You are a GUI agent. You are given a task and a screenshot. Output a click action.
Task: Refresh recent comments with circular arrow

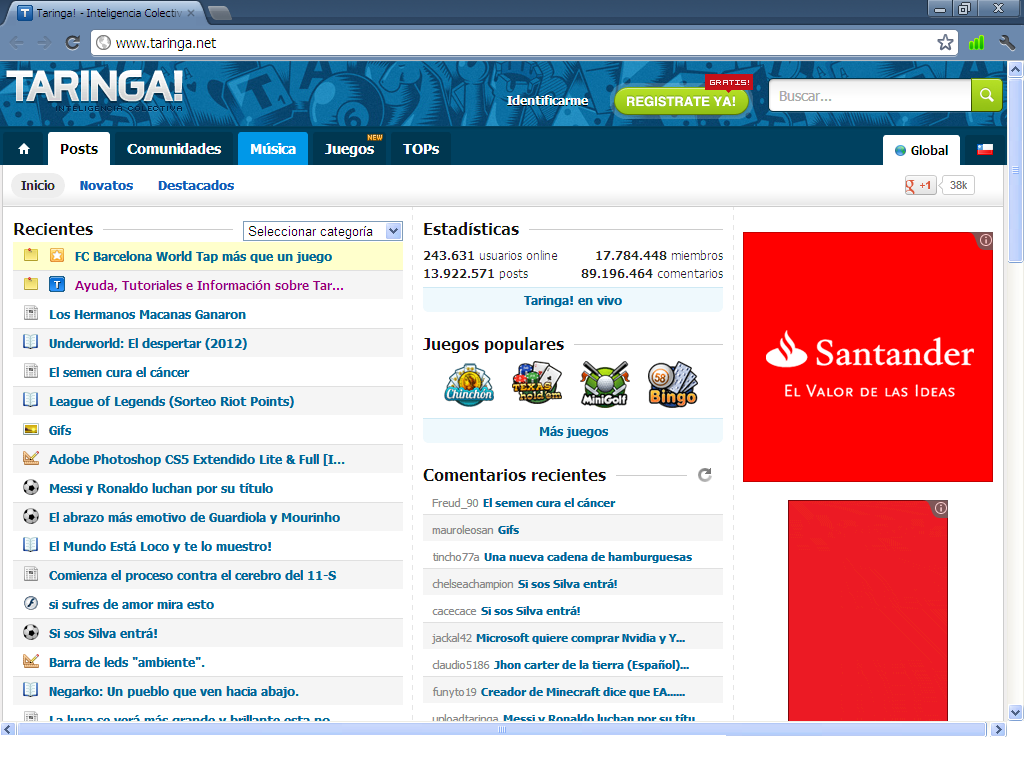(705, 475)
